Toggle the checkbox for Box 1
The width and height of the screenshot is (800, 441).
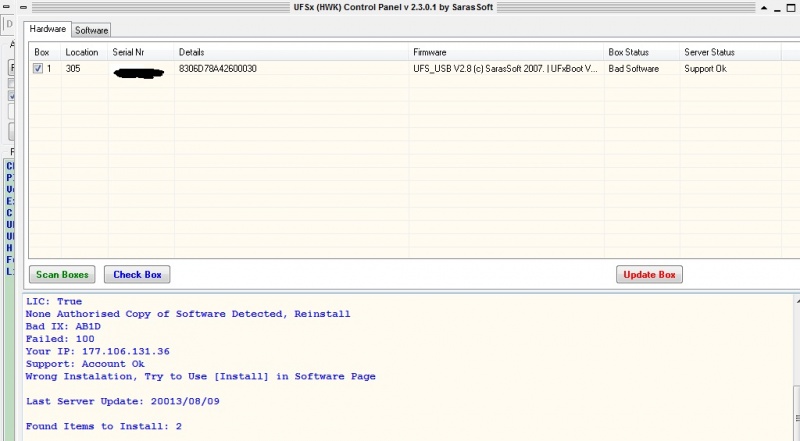[x=38, y=69]
